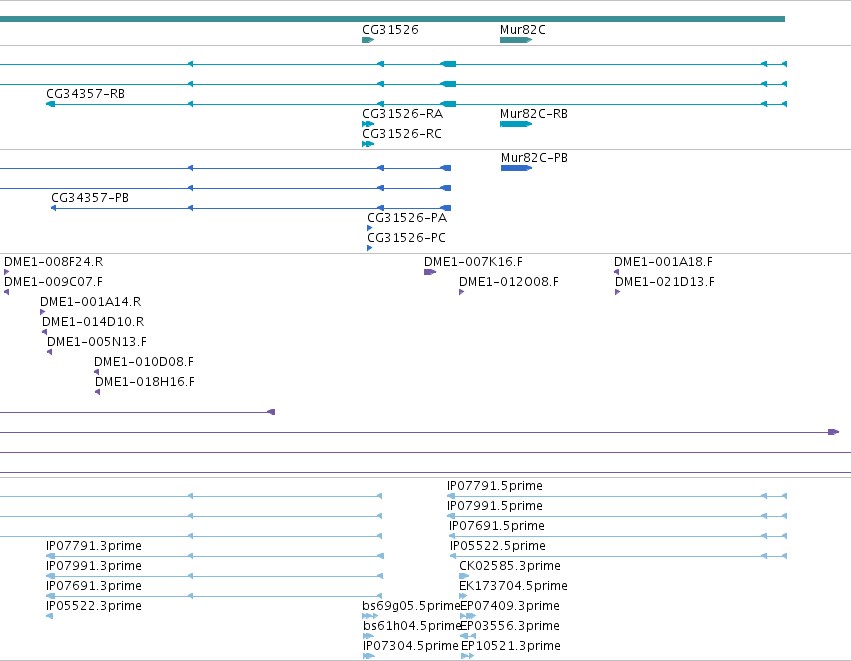Select the EP03556.3prime EST label
The image size is (851, 661).
click(510, 626)
